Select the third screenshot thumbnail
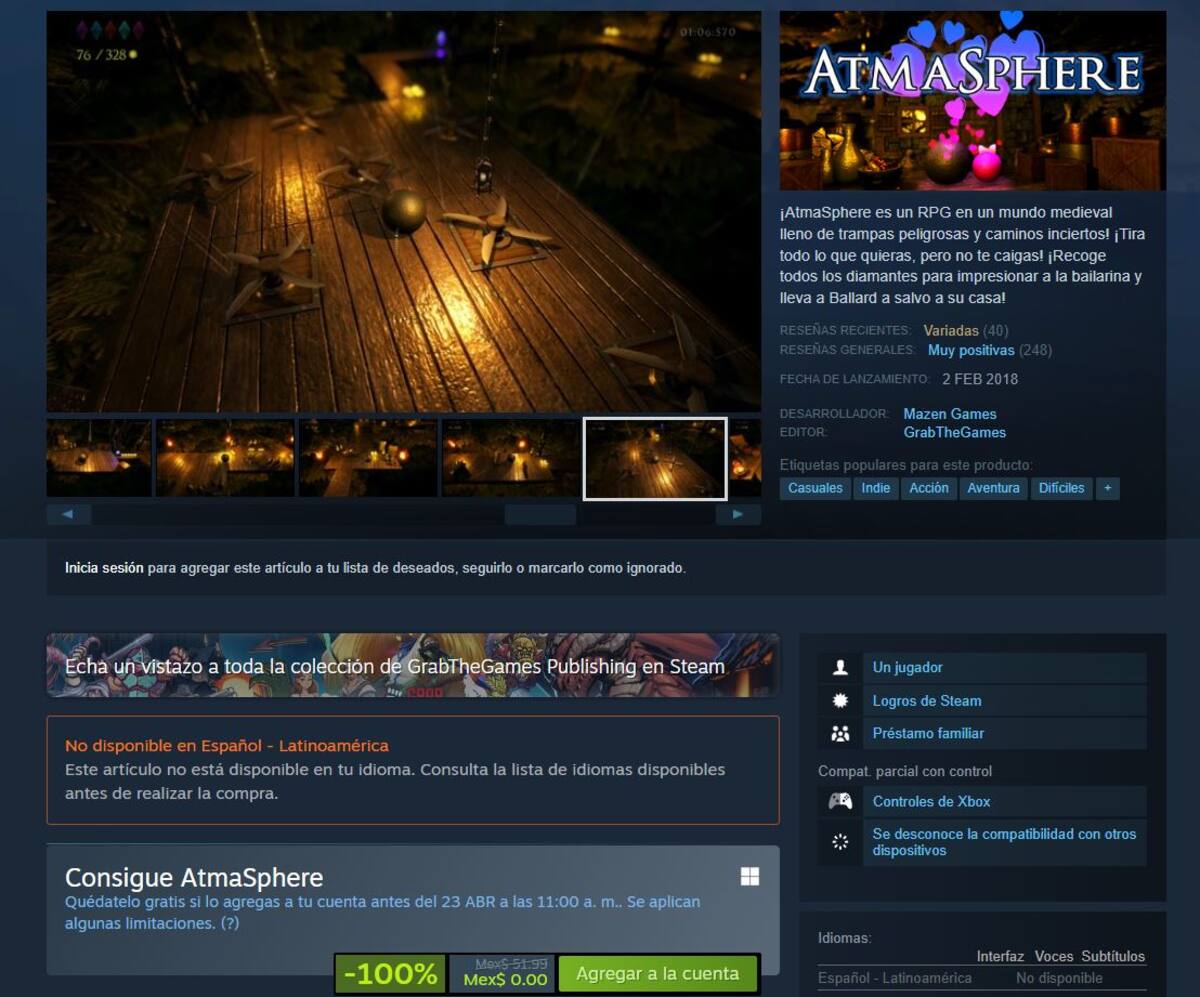 pyautogui.click(x=368, y=458)
